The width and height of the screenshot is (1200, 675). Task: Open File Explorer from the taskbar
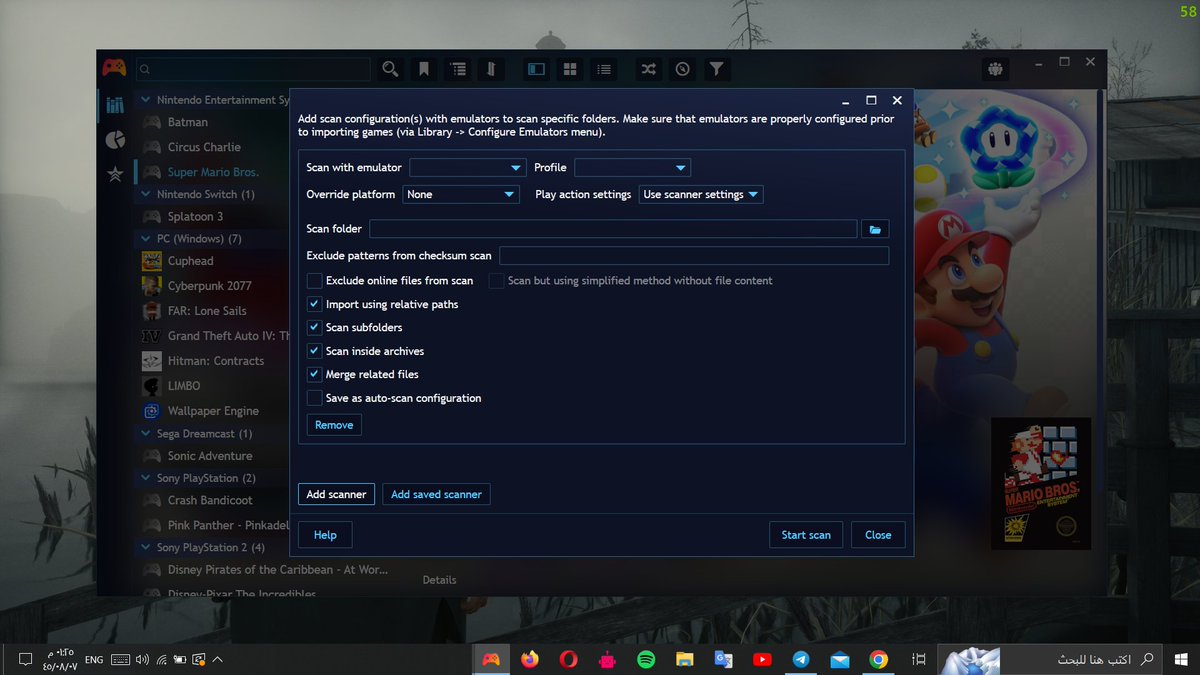point(684,659)
